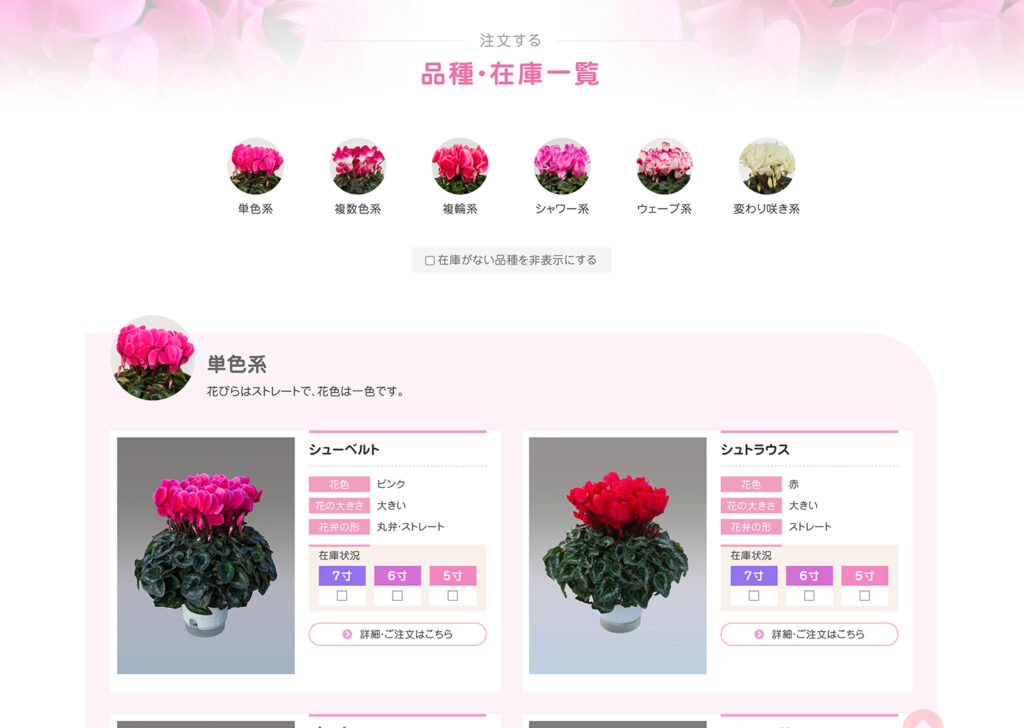The width and height of the screenshot is (1024, 728).
Task: Select the シャワー系 category icon
Action: (562, 166)
